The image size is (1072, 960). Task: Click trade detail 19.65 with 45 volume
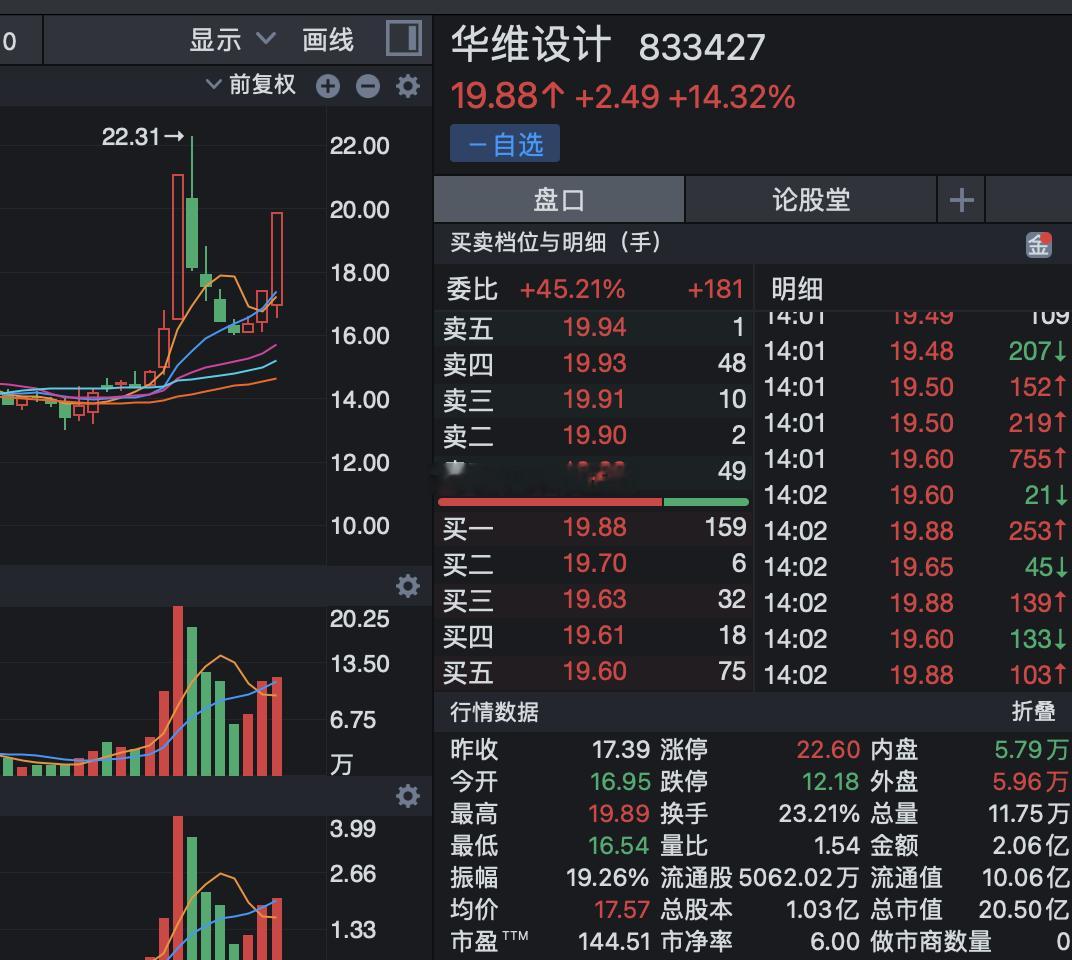tap(914, 567)
